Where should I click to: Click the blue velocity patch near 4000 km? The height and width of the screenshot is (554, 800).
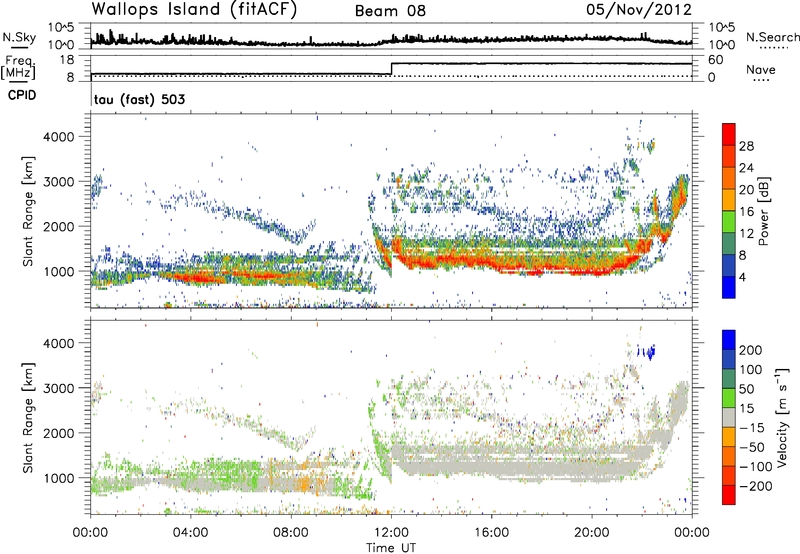(x=646, y=351)
